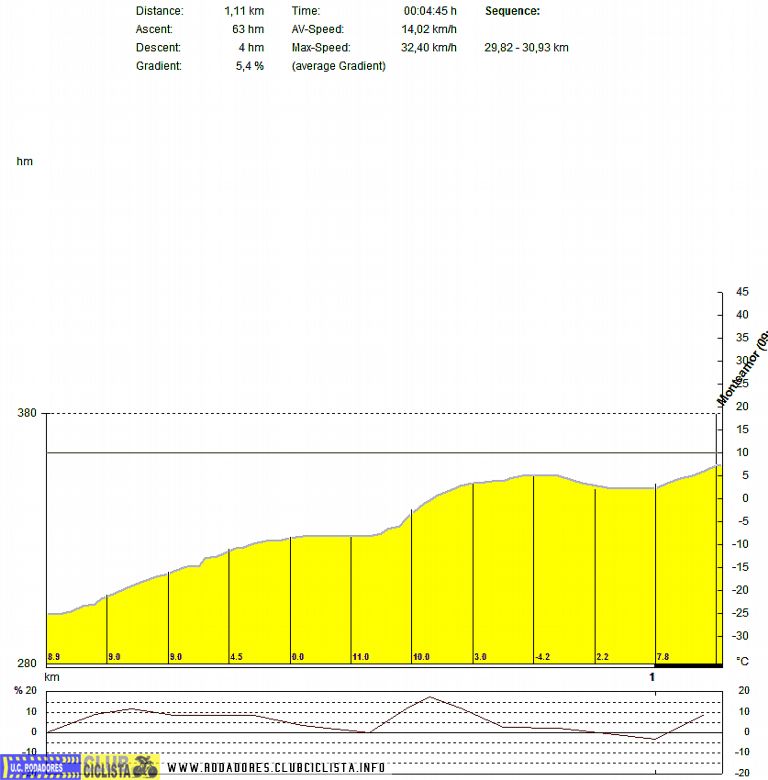Select the 11.0 gradient segment label
Viewport: 768px width, 780px height.
[x=361, y=657]
